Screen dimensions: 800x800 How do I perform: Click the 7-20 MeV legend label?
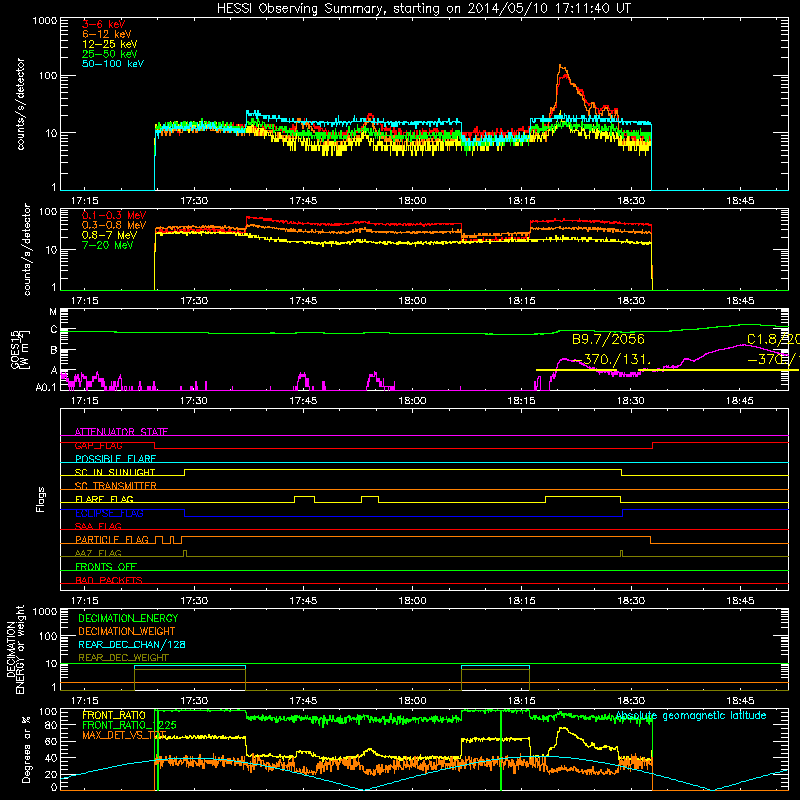[108, 245]
